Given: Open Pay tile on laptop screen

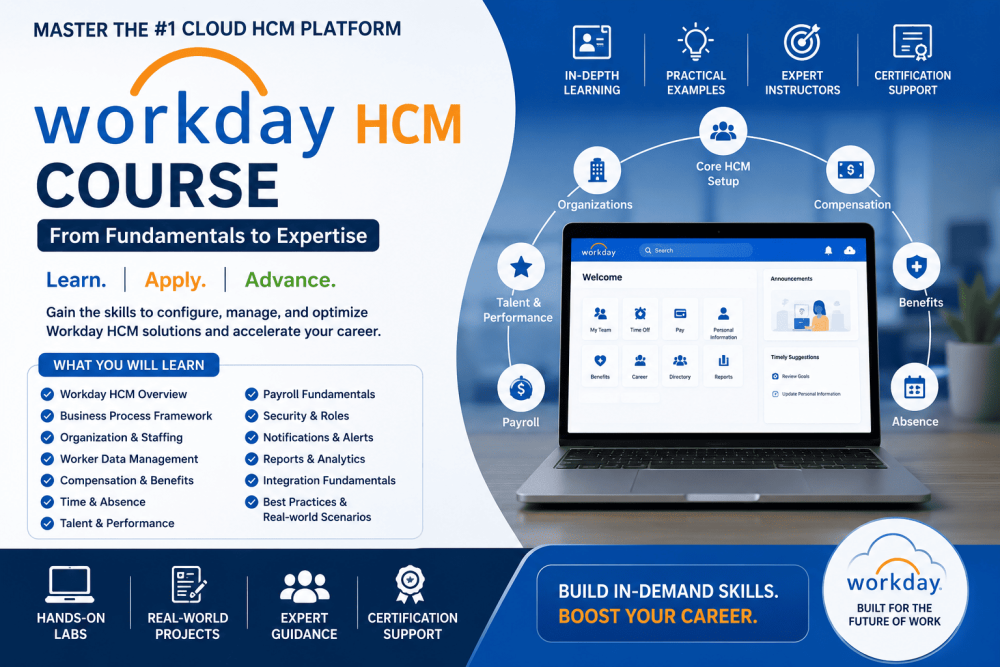Looking at the screenshot, I should coord(680,318).
